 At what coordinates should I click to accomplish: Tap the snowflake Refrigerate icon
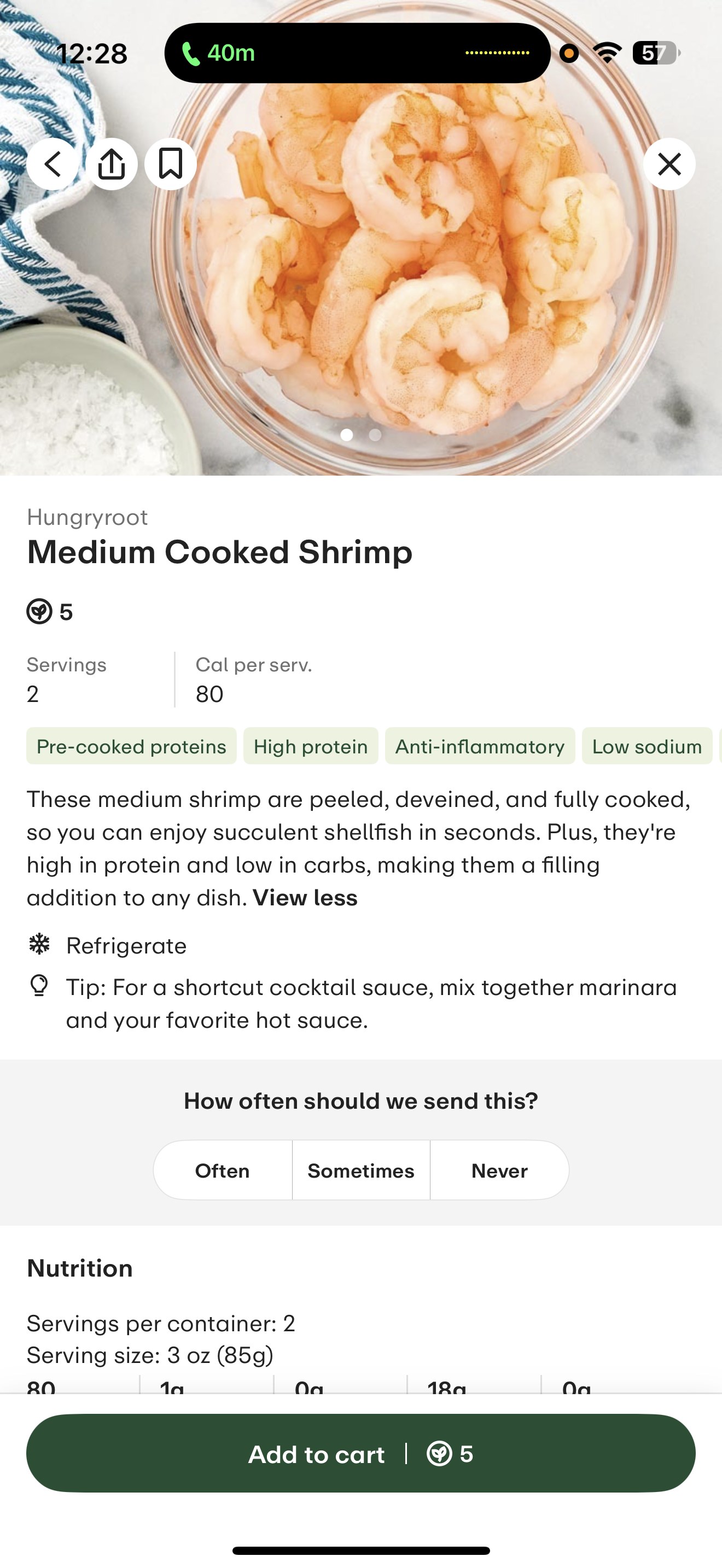point(39,944)
